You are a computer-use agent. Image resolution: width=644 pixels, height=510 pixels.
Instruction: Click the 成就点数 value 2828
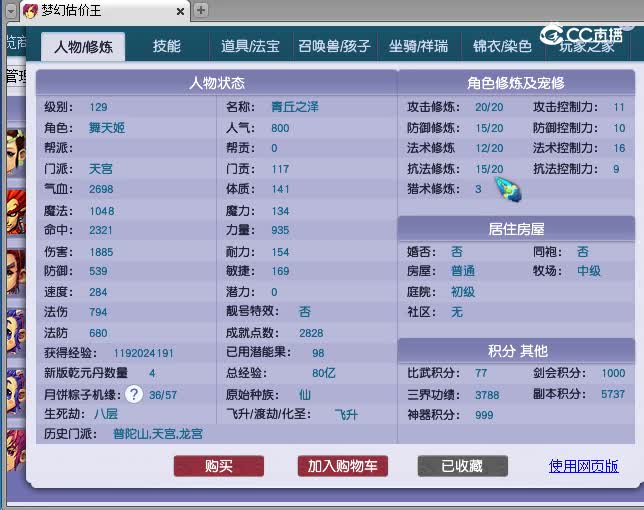311,333
